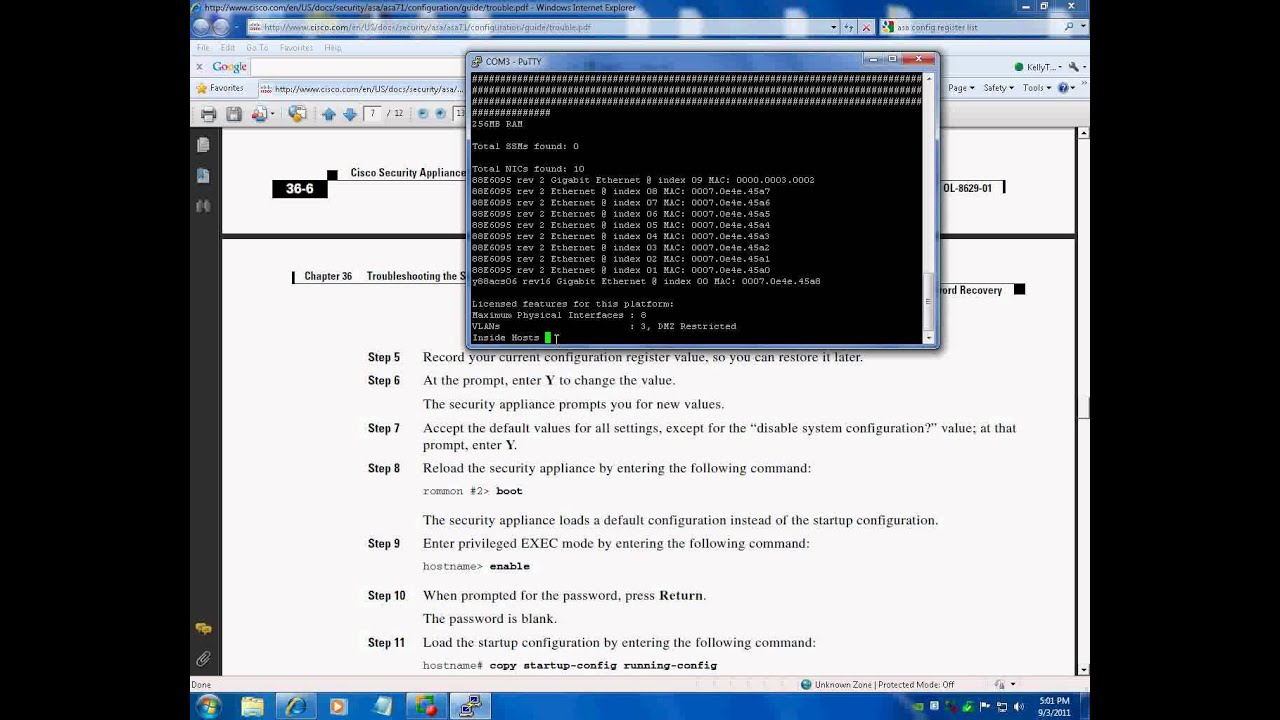Open the search provider dropdown arrow

point(1081,27)
